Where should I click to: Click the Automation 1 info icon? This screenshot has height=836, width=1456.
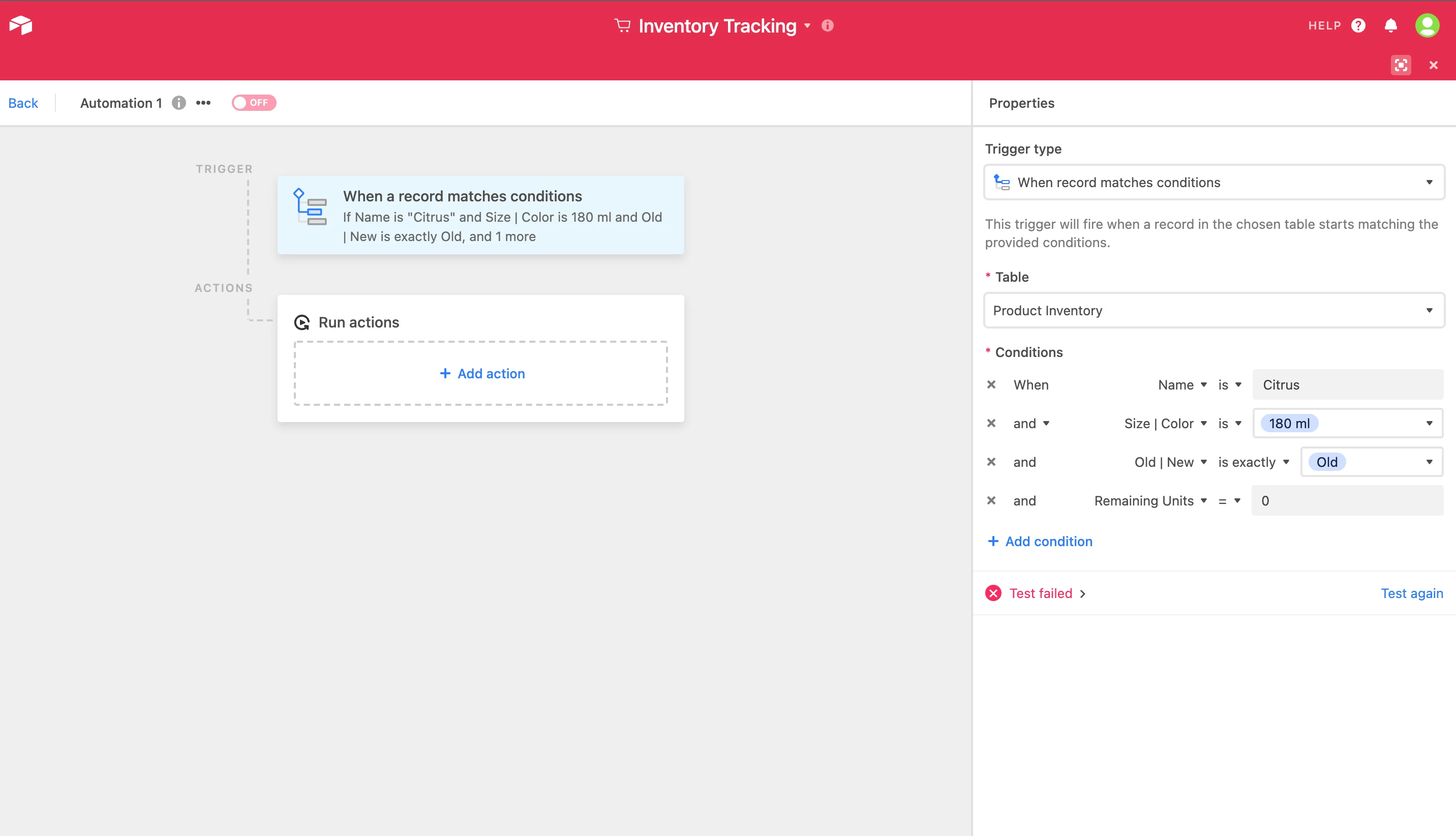pos(179,103)
